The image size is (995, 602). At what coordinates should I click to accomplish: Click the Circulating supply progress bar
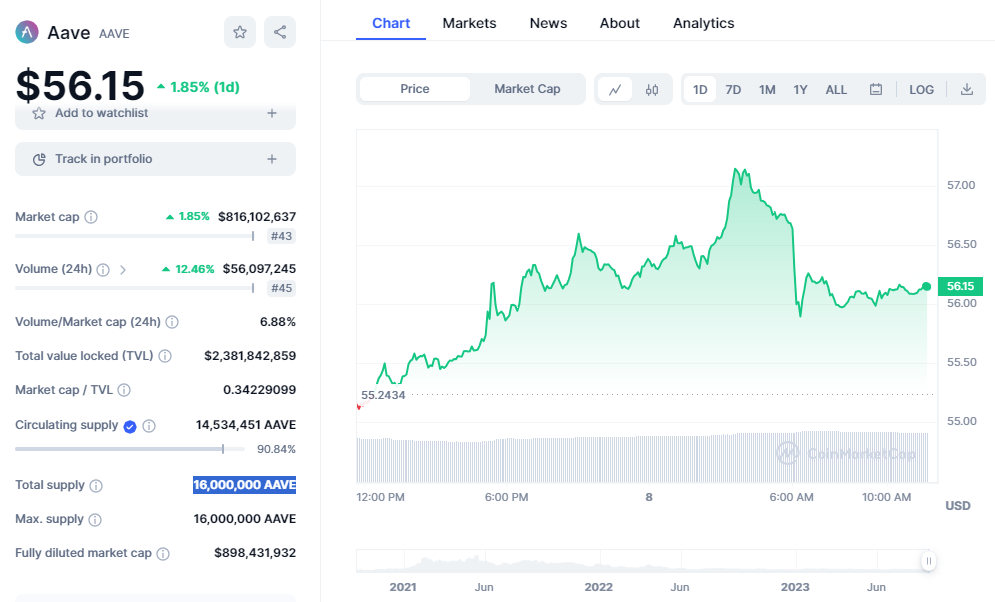[x=130, y=449]
